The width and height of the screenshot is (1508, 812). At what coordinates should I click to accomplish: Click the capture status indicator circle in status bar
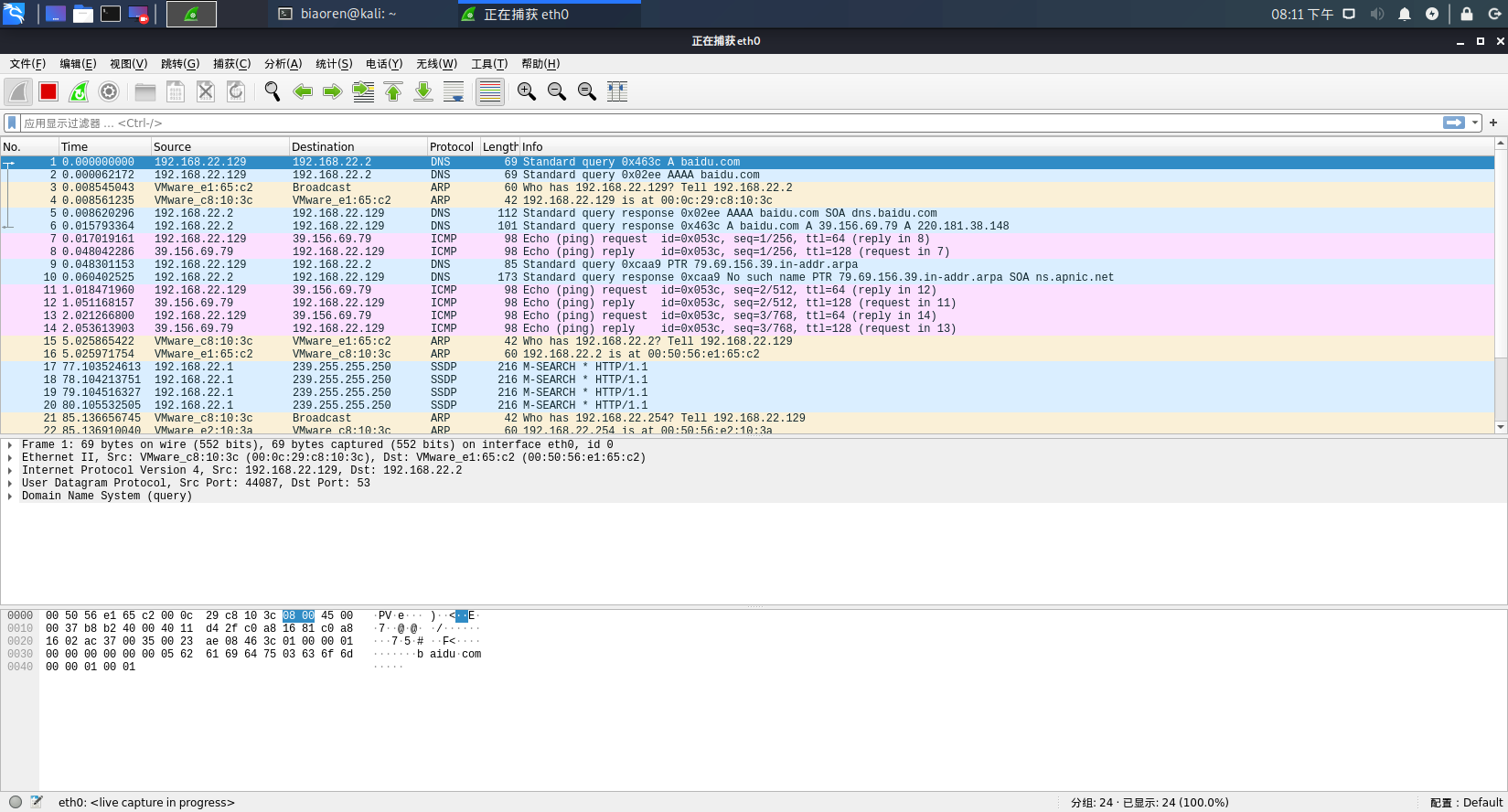coord(16,802)
